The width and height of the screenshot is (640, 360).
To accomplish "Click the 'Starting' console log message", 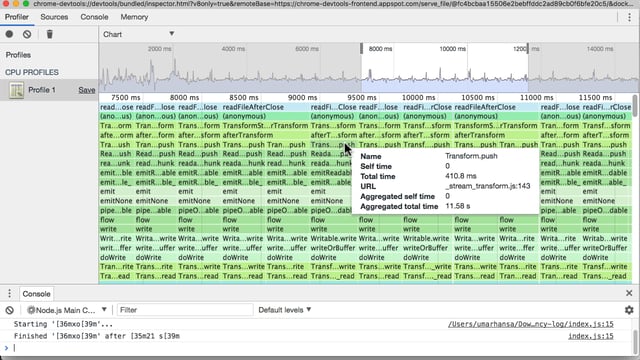I will [x=63, y=324].
